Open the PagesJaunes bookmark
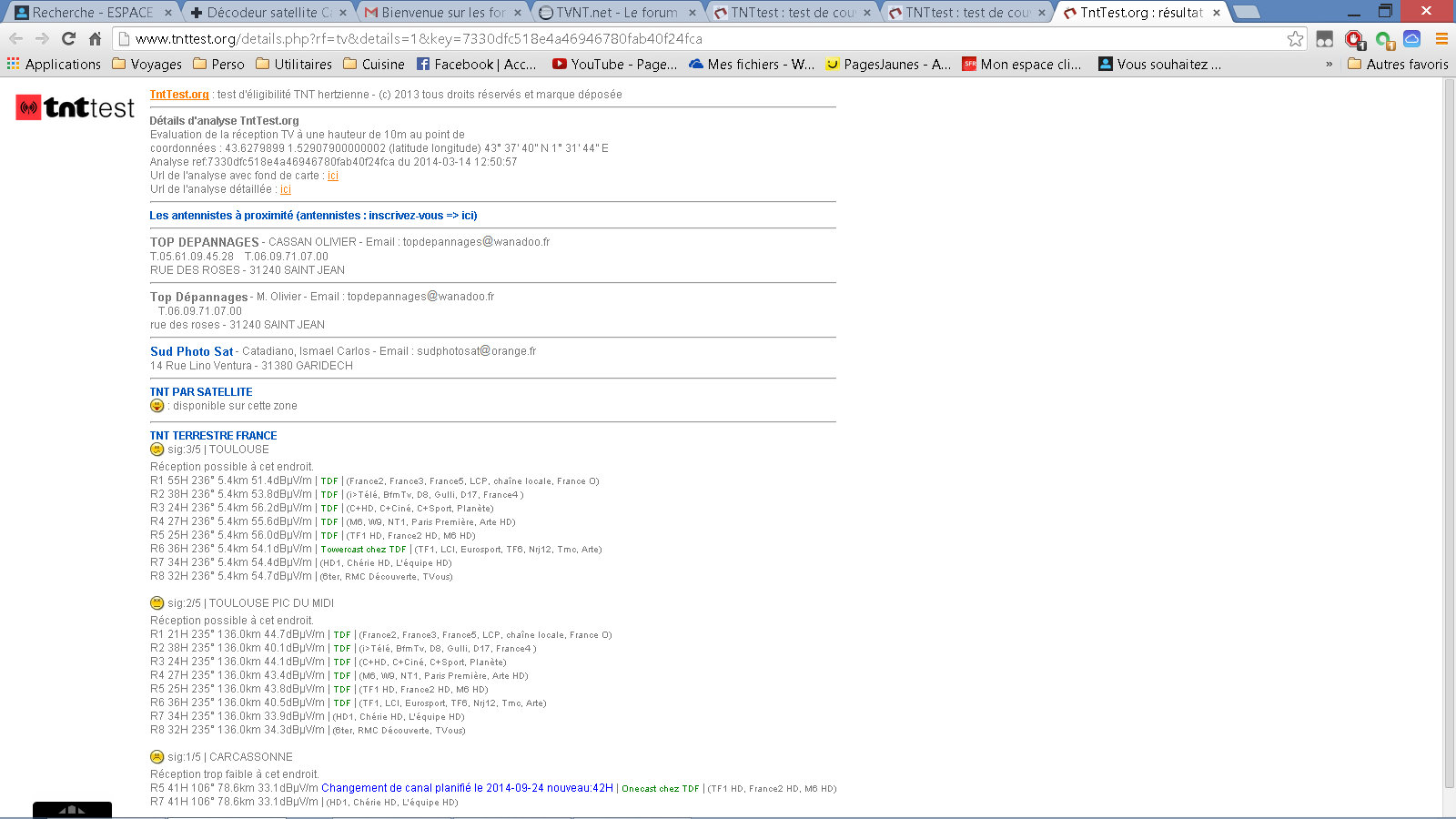Screen dimensions: 1456x819 [888, 65]
